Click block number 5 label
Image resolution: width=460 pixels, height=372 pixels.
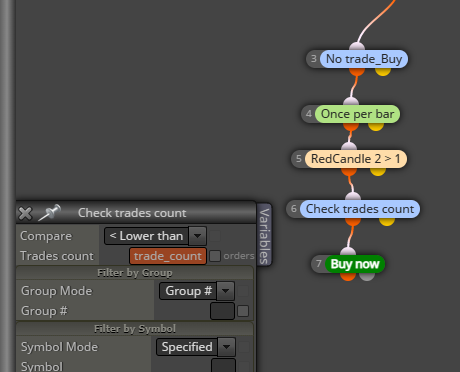(x=299, y=159)
